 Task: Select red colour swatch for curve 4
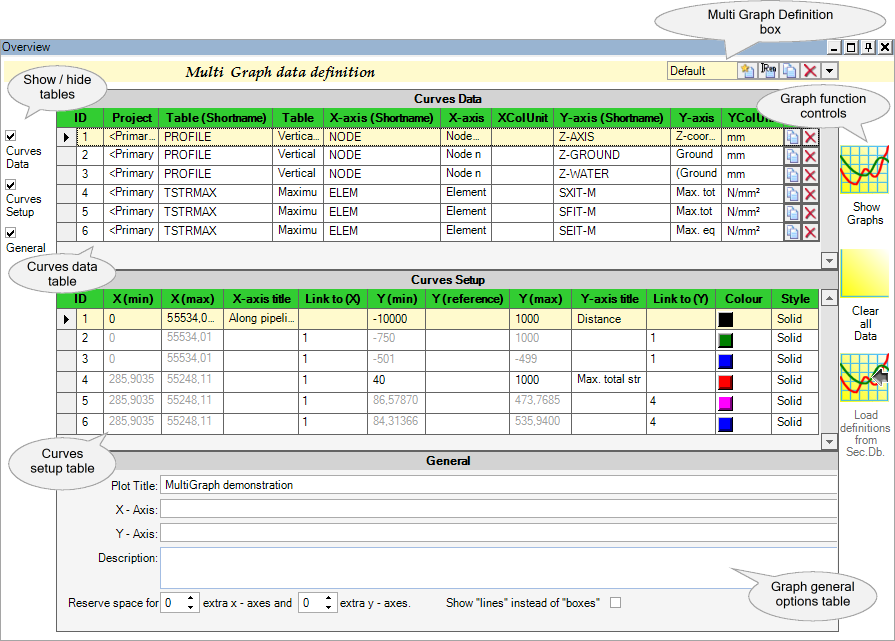pos(725,382)
